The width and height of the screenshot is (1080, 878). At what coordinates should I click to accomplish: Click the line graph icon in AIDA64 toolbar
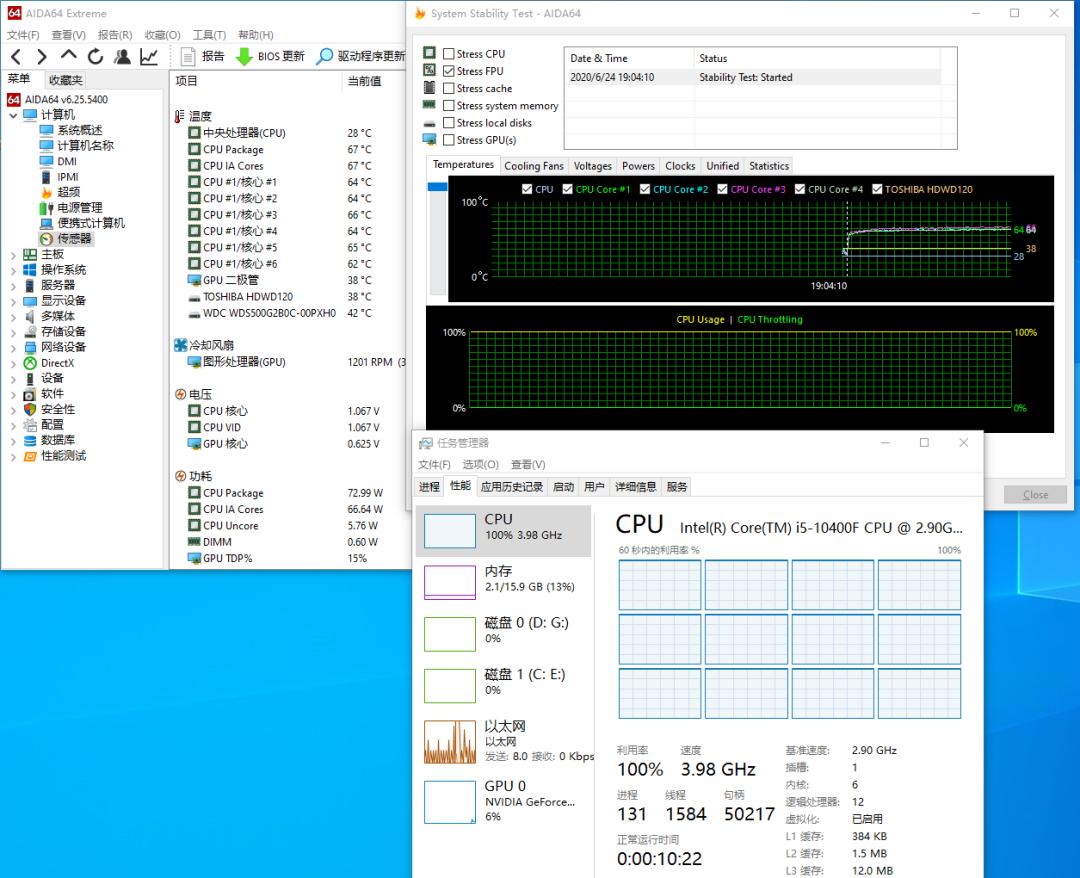click(149, 57)
